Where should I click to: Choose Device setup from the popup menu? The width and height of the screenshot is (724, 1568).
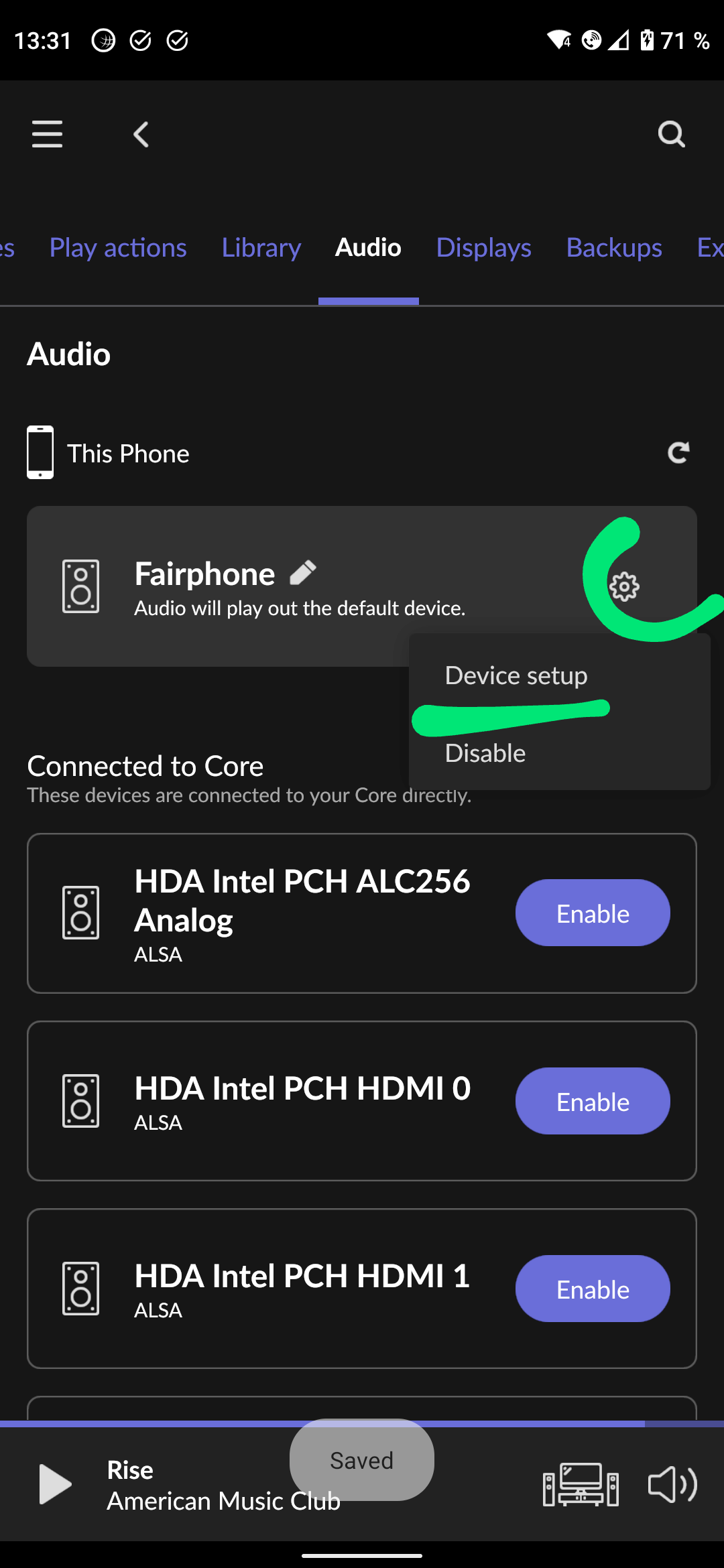516,675
